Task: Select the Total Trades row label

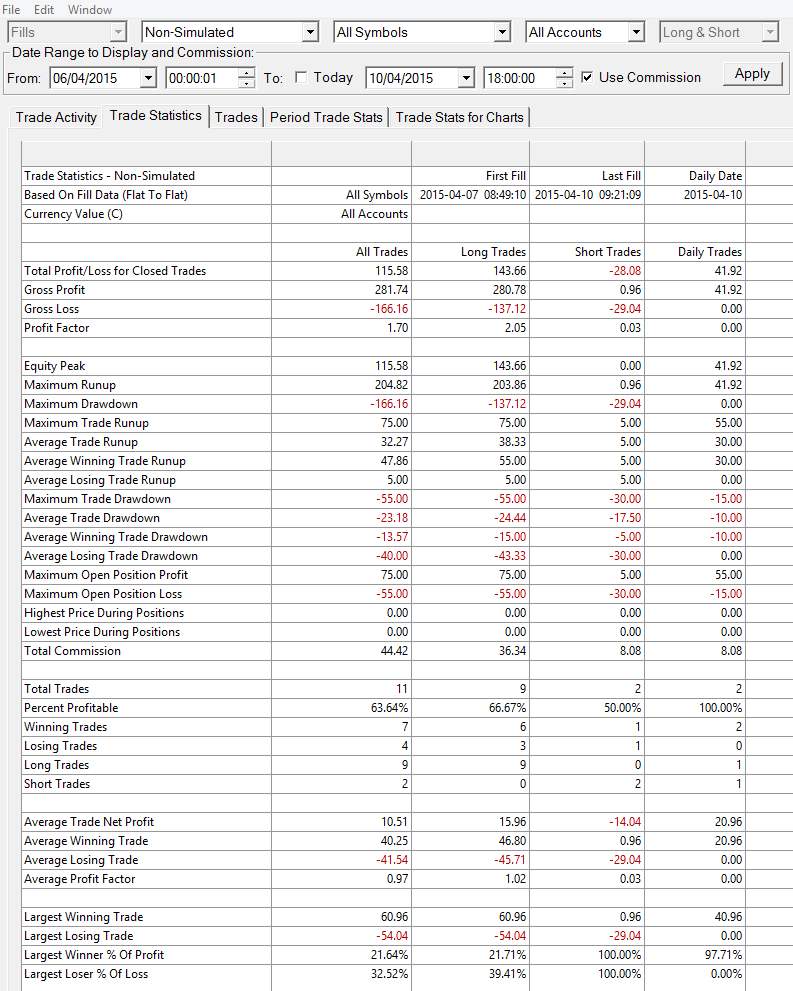Action: (56, 689)
